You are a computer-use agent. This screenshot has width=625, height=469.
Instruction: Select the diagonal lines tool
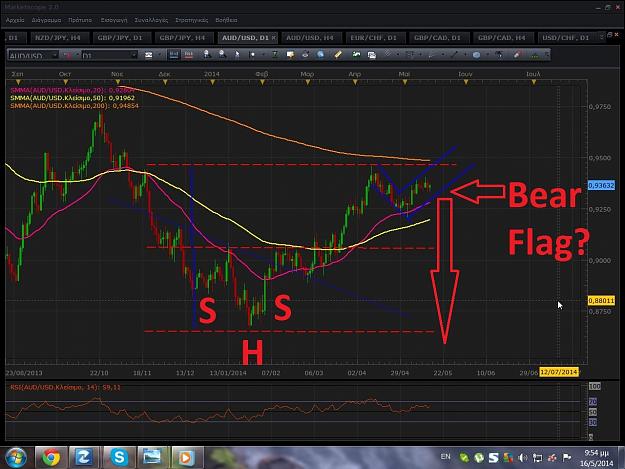pos(387,55)
